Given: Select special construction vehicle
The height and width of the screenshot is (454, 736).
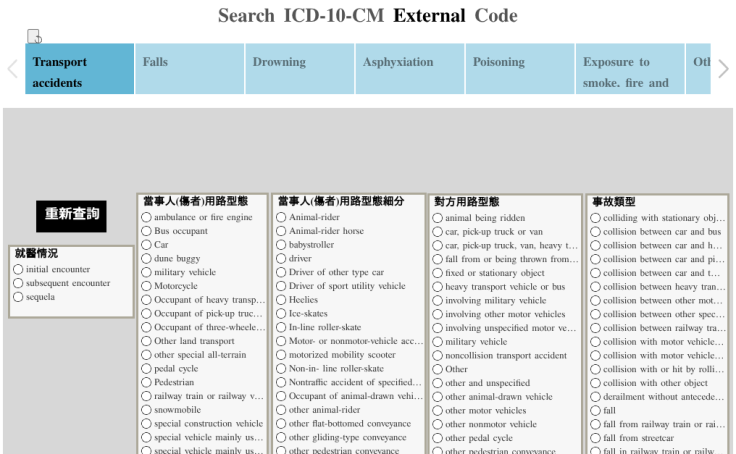Looking at the screenshot, I should pyautogui.click(x=146, y=423).
